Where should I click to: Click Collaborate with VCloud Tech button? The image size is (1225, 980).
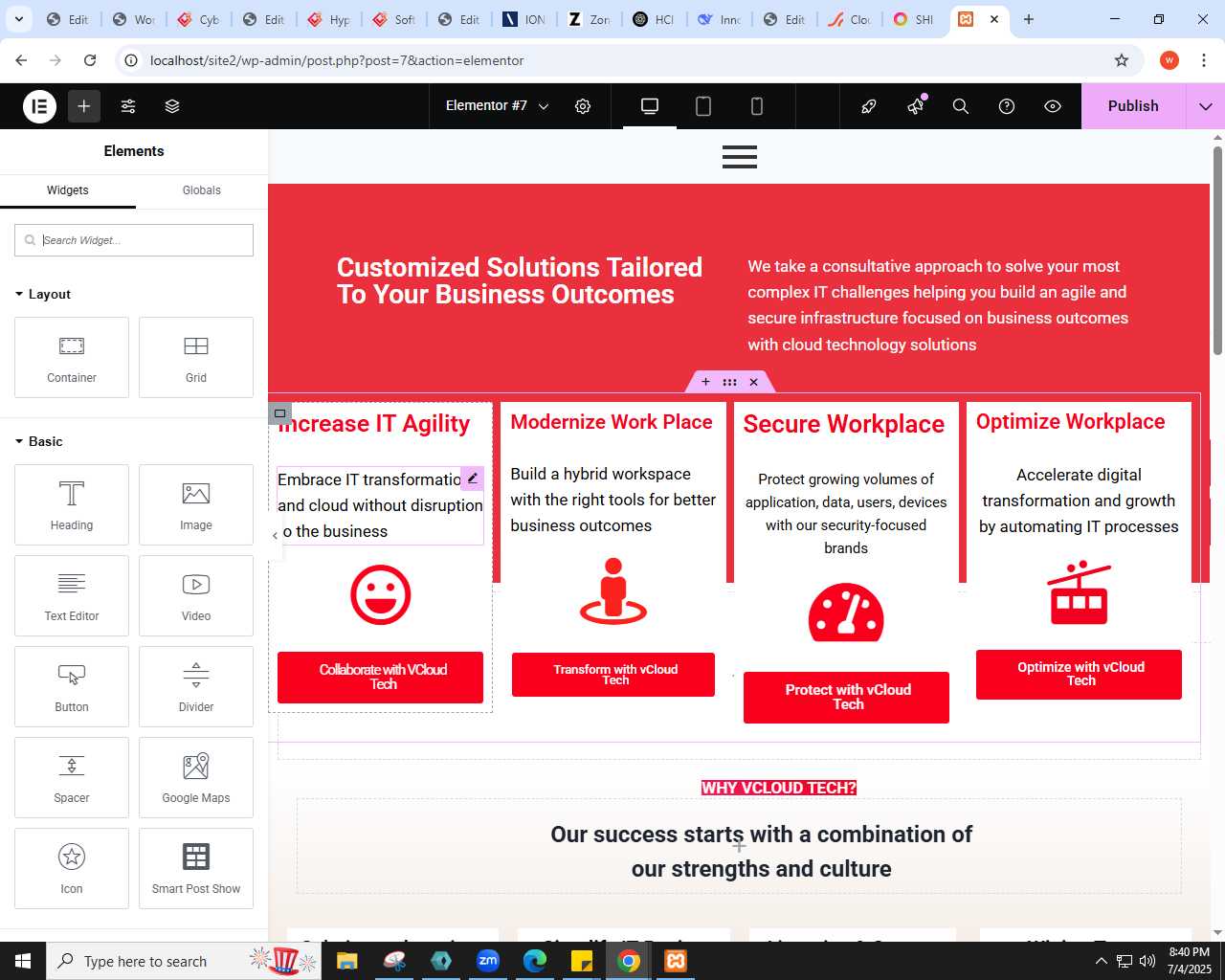pos(381,678)
